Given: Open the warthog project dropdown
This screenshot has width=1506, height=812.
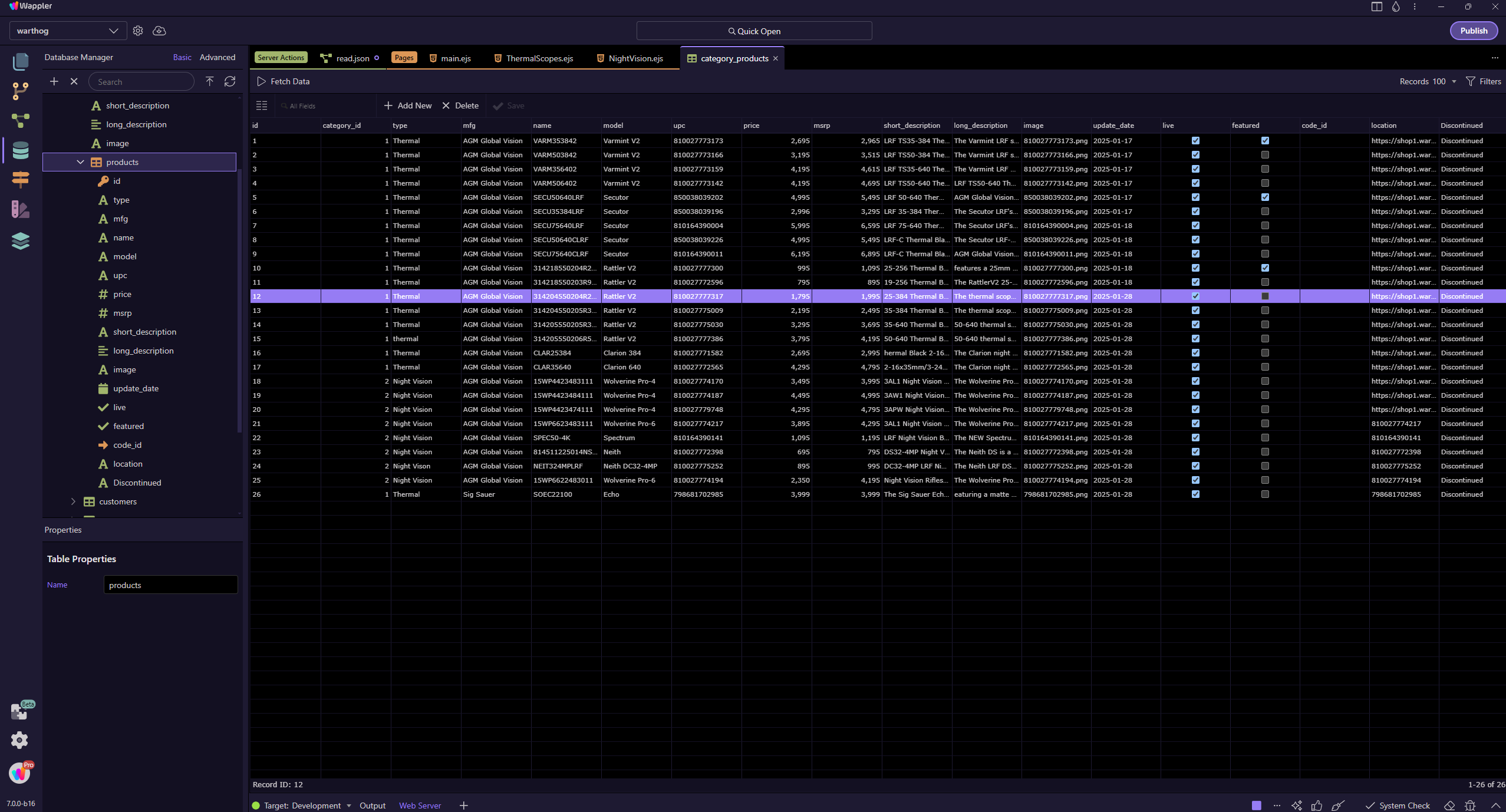Looking at the screenshot, I should (68, 31).
